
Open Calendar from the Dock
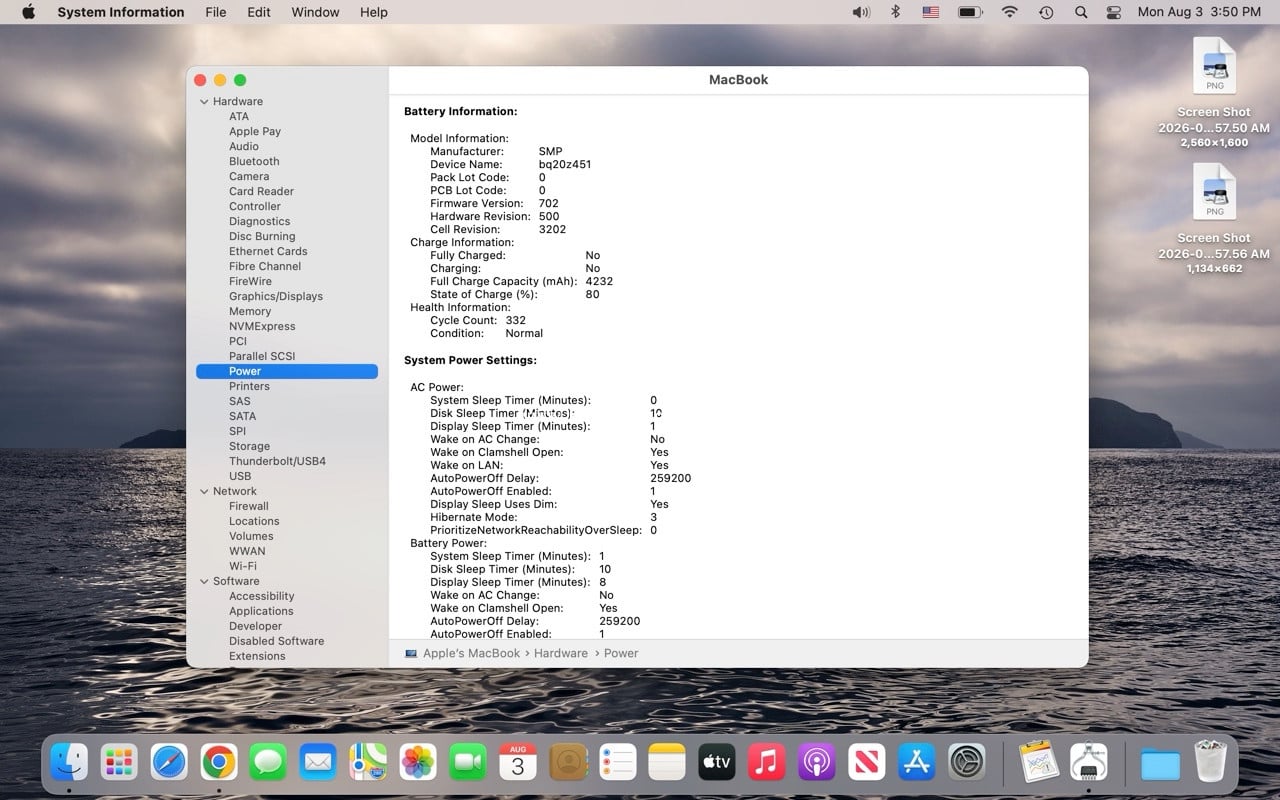[518, 763]
